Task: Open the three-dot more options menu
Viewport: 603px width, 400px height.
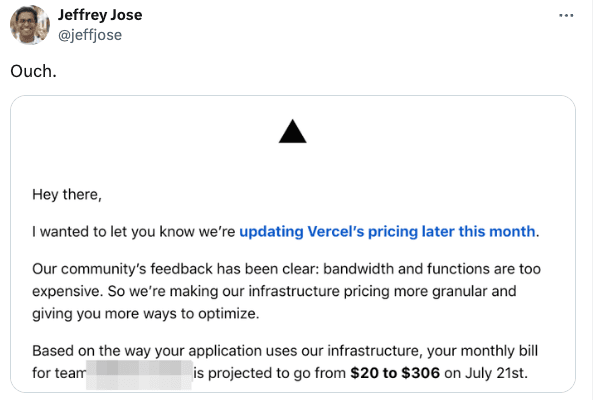Action: pyautogui.click(x=566, y=15)
